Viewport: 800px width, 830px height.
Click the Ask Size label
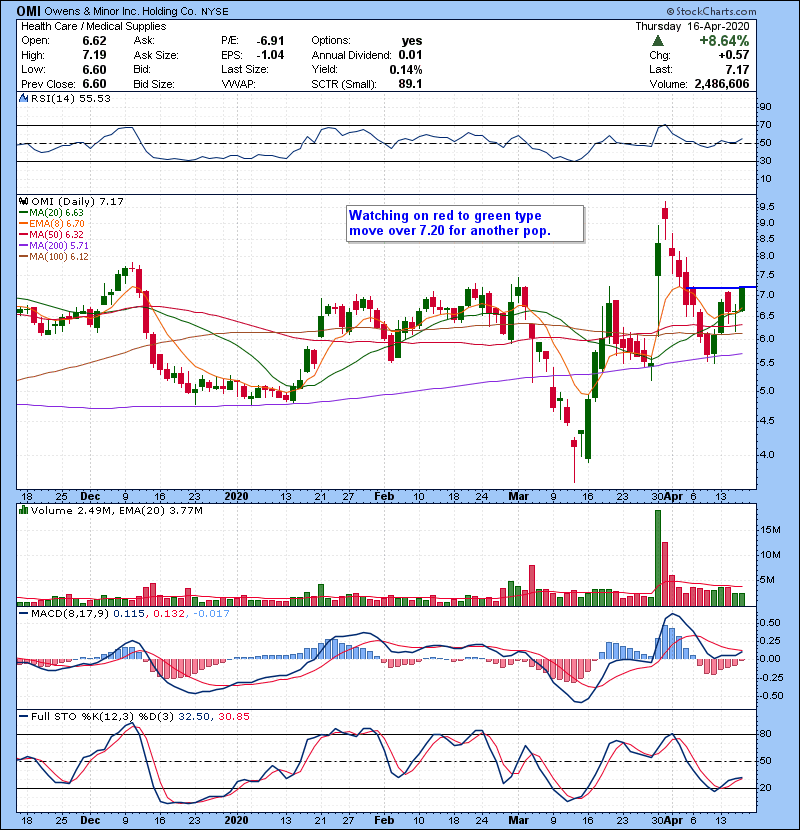click(156, 55)
